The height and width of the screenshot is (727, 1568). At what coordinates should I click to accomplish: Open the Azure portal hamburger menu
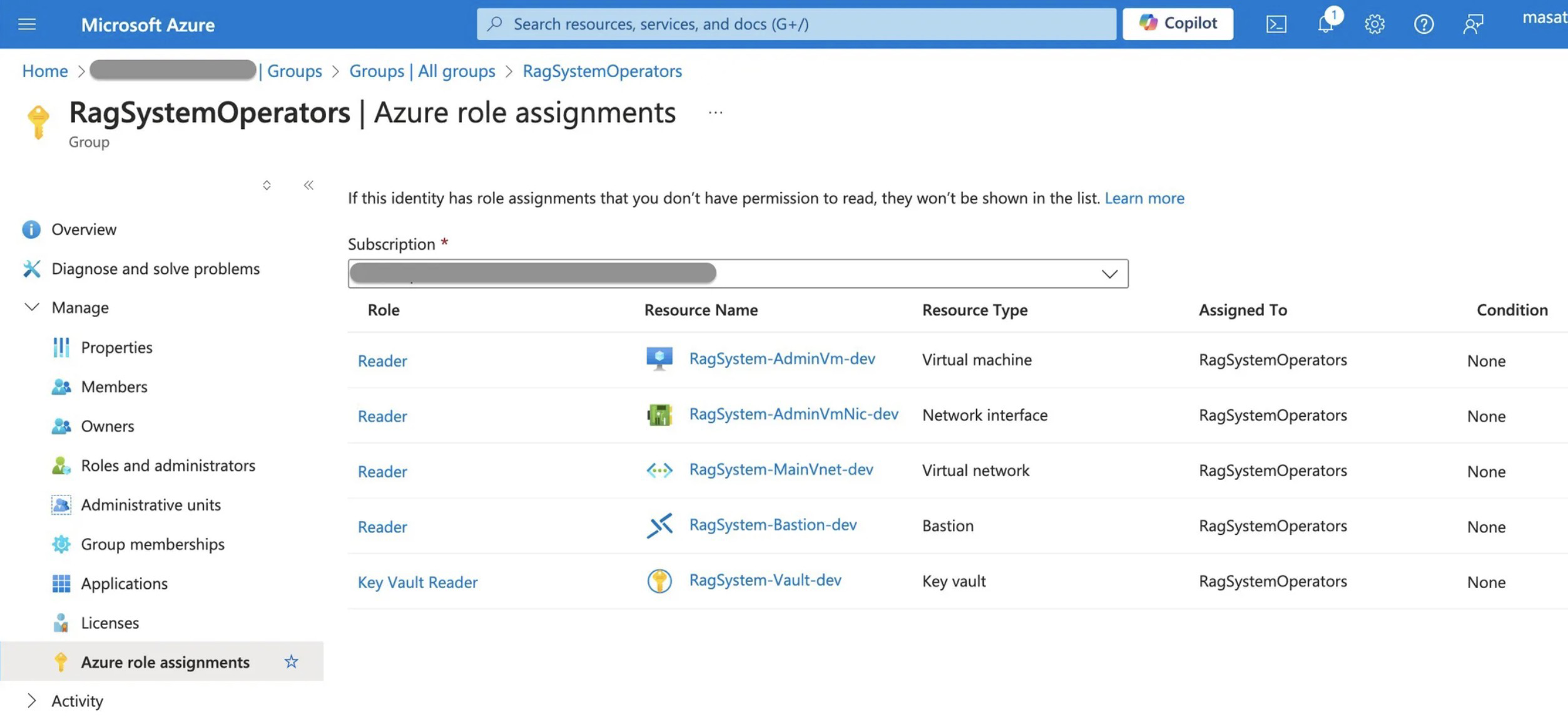(x=27, y=24)
